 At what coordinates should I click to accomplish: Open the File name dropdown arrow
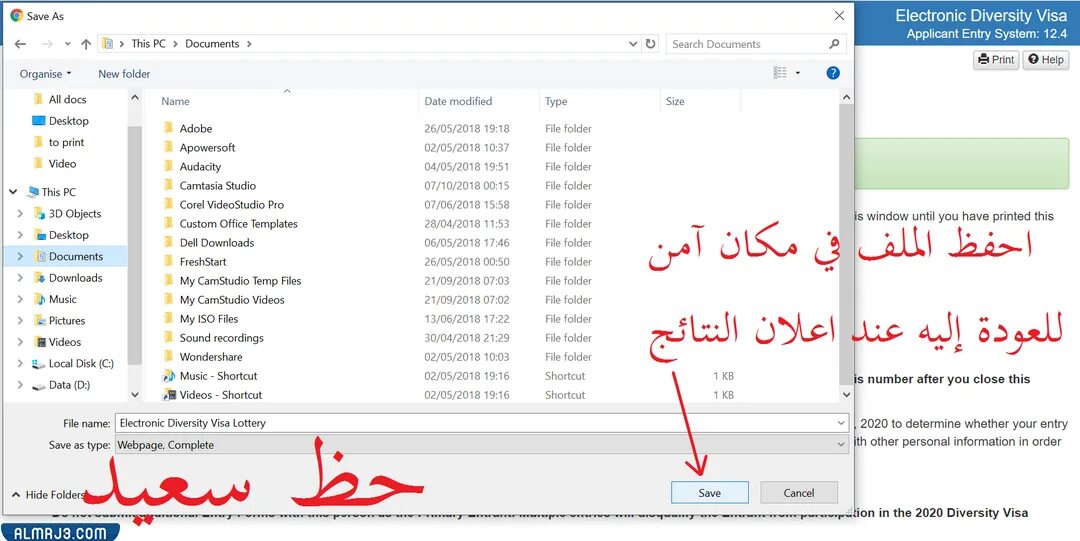coord(842,423)
